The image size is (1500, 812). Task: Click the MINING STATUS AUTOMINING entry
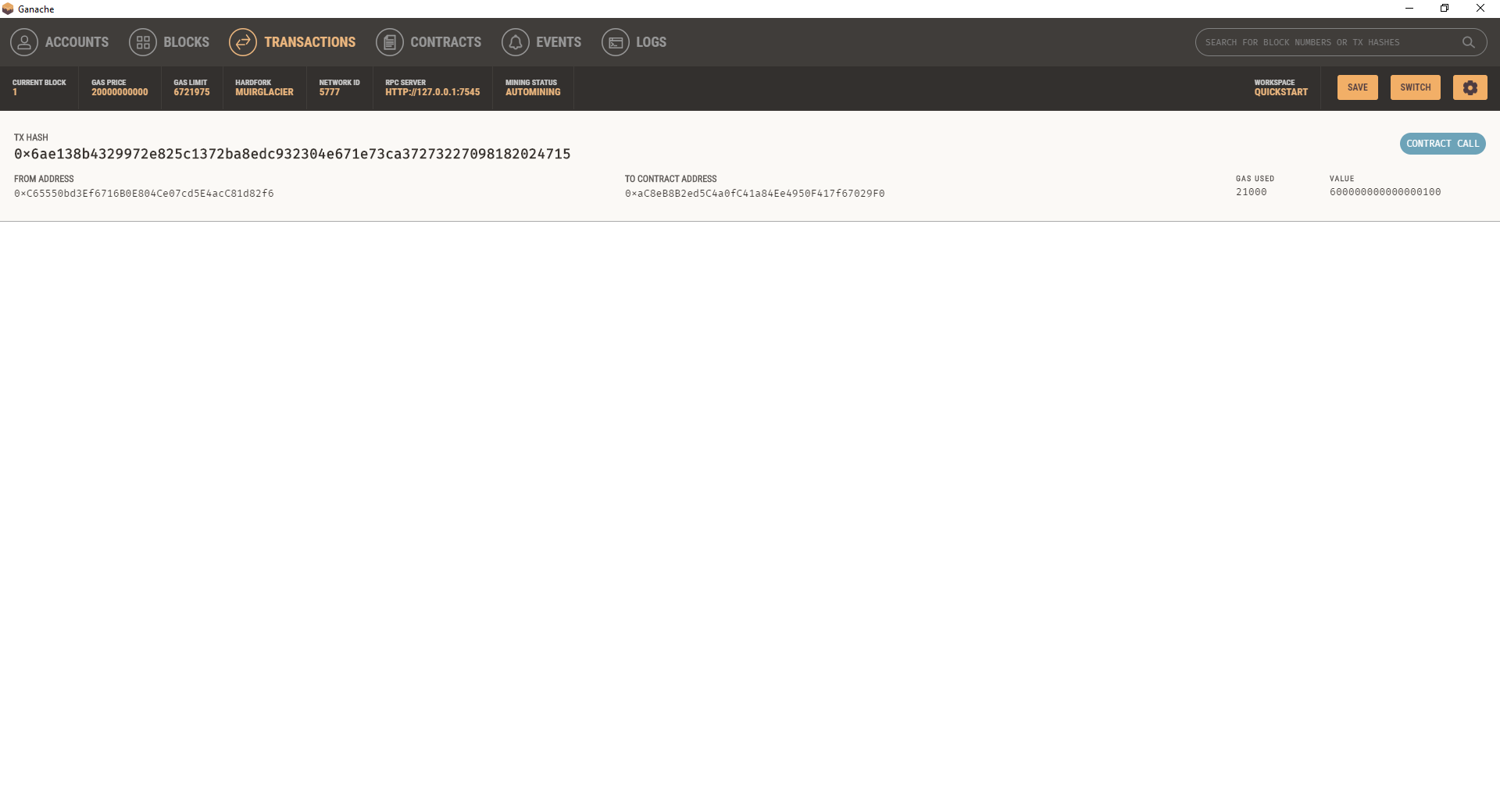pos(533,87)
